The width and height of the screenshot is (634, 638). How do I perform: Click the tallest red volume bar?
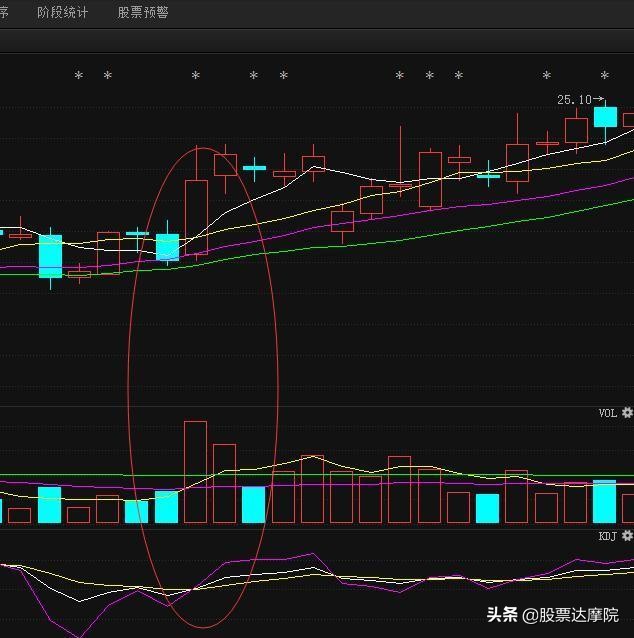pos(196,472)
